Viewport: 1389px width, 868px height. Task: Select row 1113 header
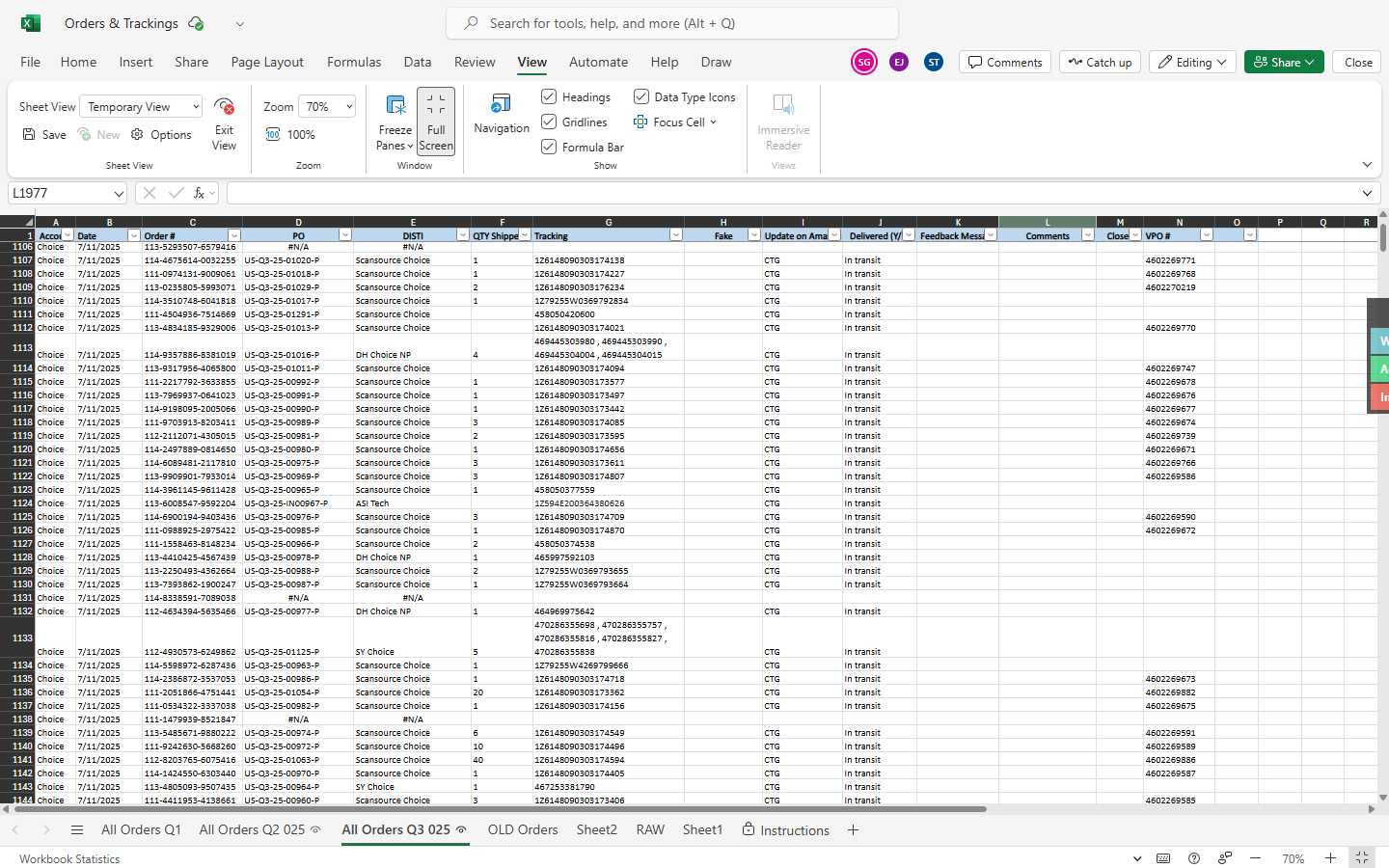(17, 347)
